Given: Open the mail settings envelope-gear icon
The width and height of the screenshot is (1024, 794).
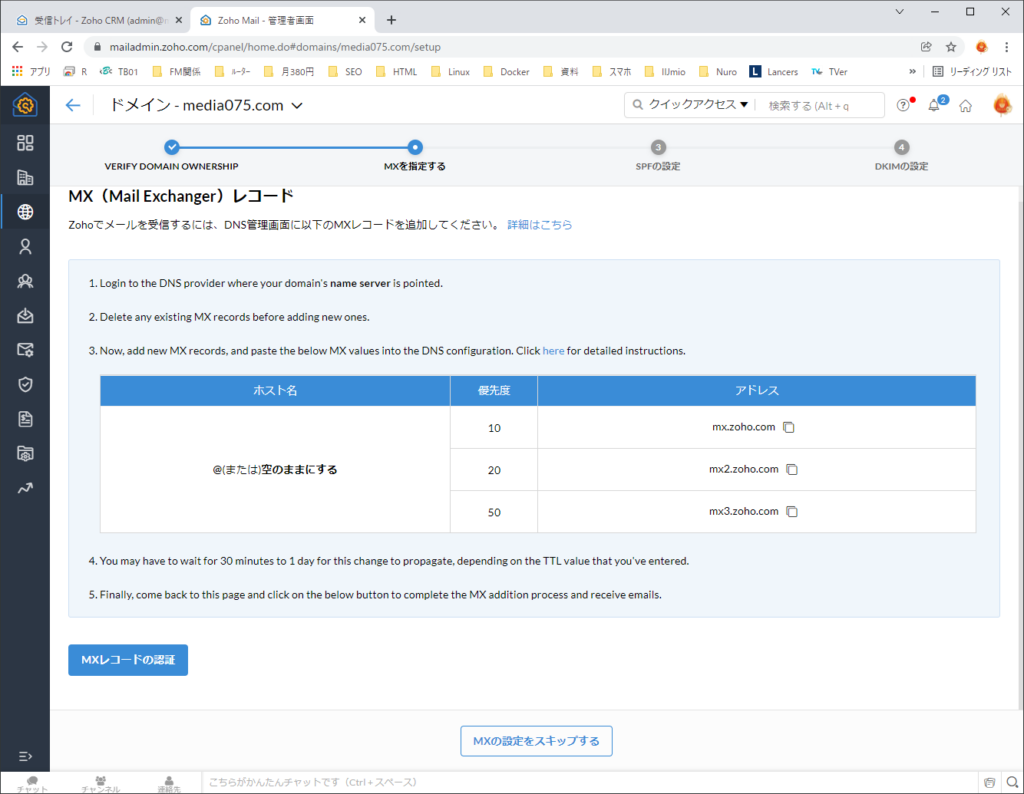Looking at the screenshot, I should click(x=25, y=350).
